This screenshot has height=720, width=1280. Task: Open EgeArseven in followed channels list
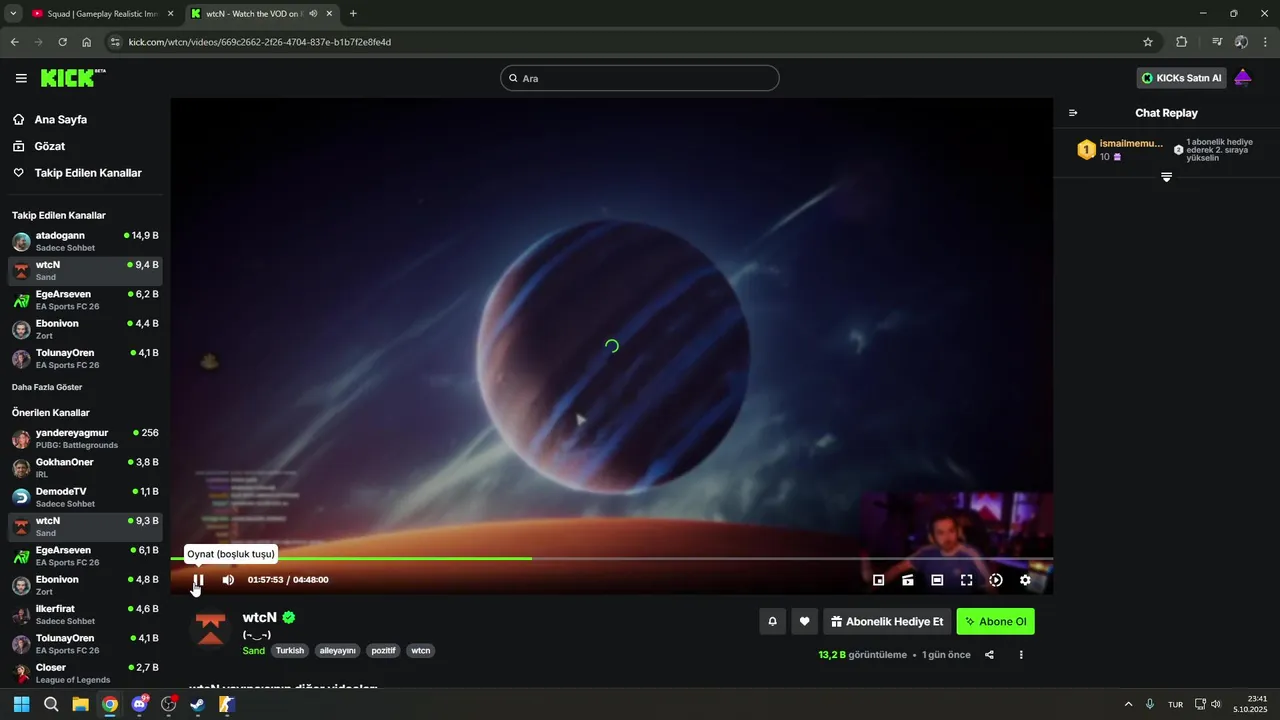pyautogui.click(x=85, y=300)
